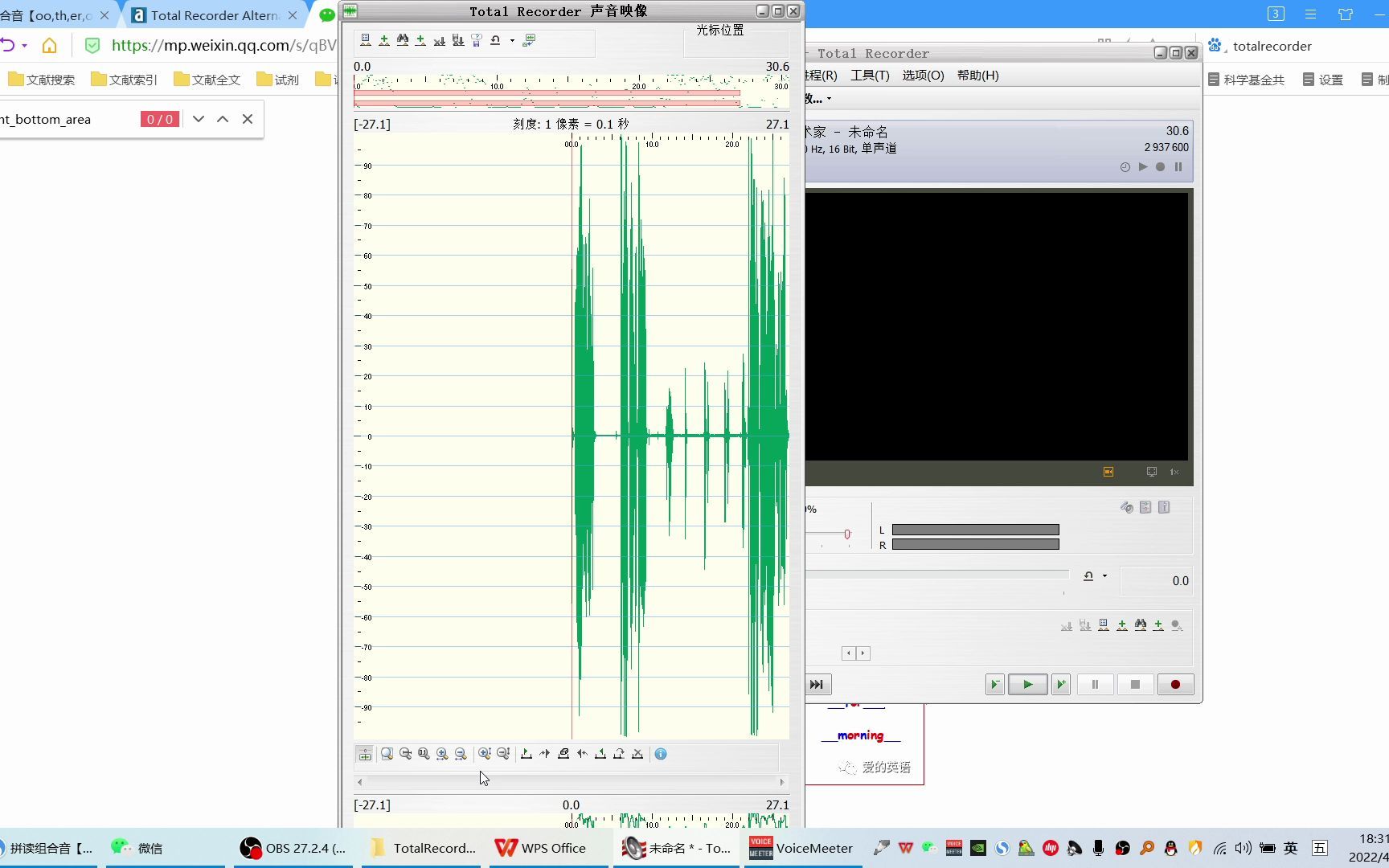This screenshot has height=868, width=1389.
Task: Open the 帮助(H) menu in Total Recorder
Action: [977, 75]
